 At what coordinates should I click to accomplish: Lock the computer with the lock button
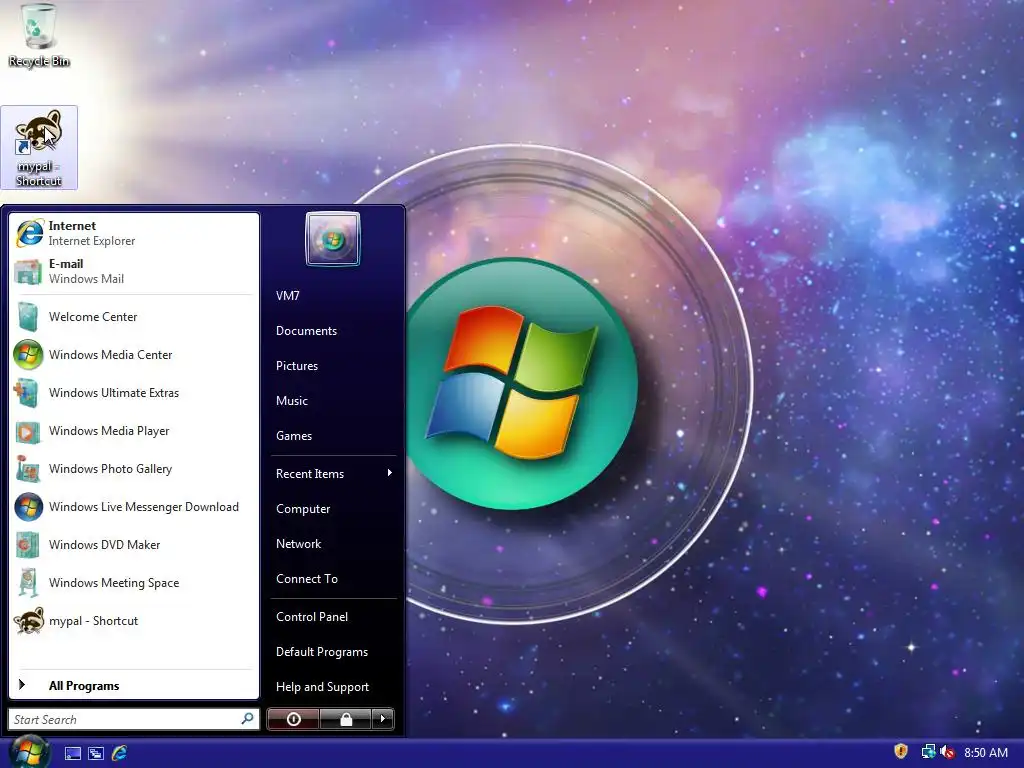(345, 719)
